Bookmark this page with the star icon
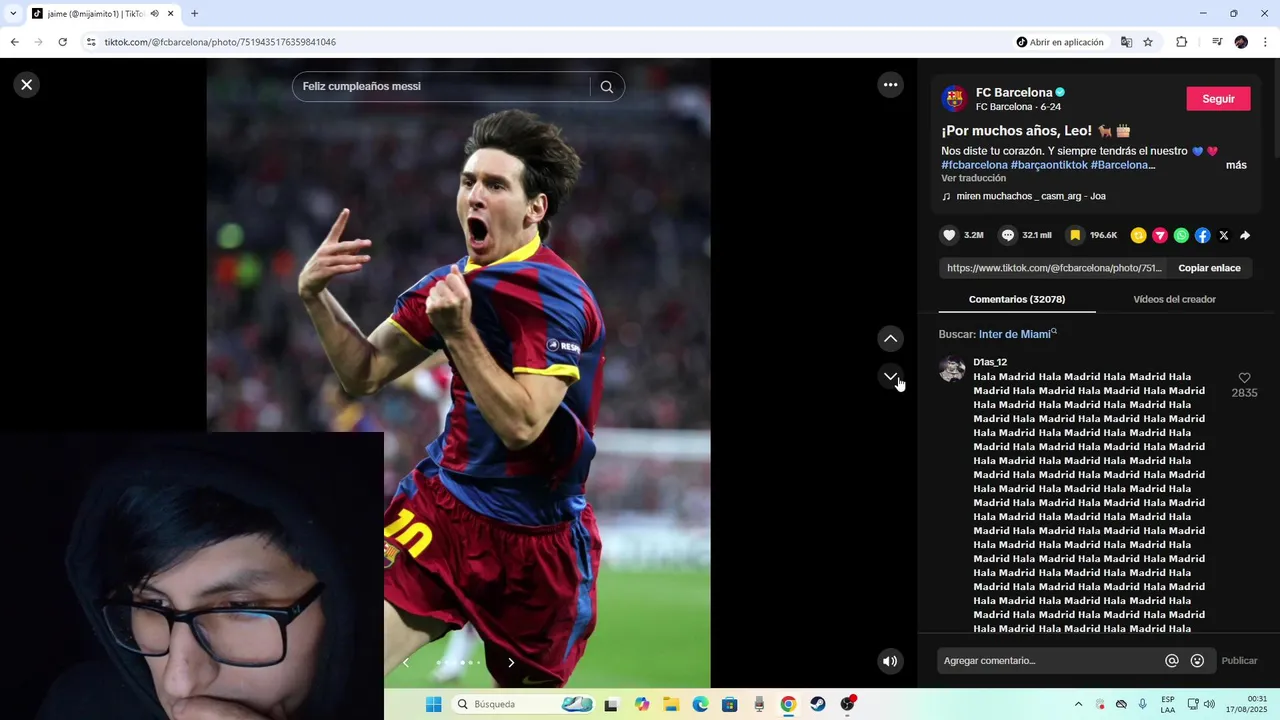Viewport: 1280px width, 720px height. [x=1148, y=42]
